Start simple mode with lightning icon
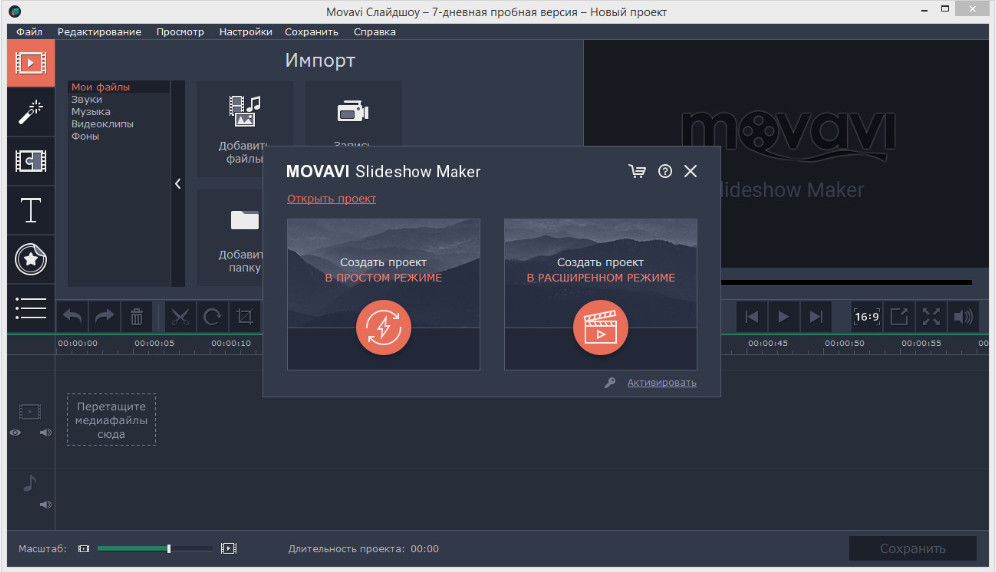 384,327
